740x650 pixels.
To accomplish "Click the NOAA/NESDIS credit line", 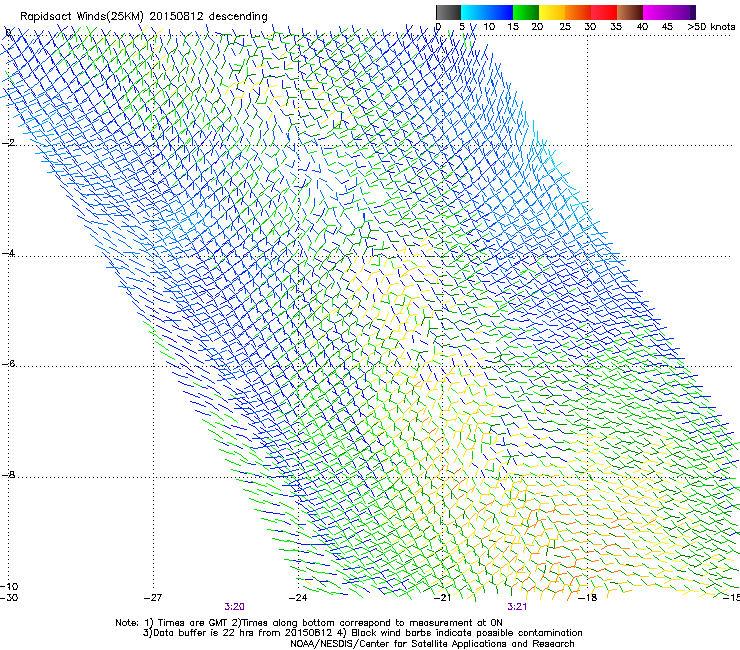I will (432, 644).
